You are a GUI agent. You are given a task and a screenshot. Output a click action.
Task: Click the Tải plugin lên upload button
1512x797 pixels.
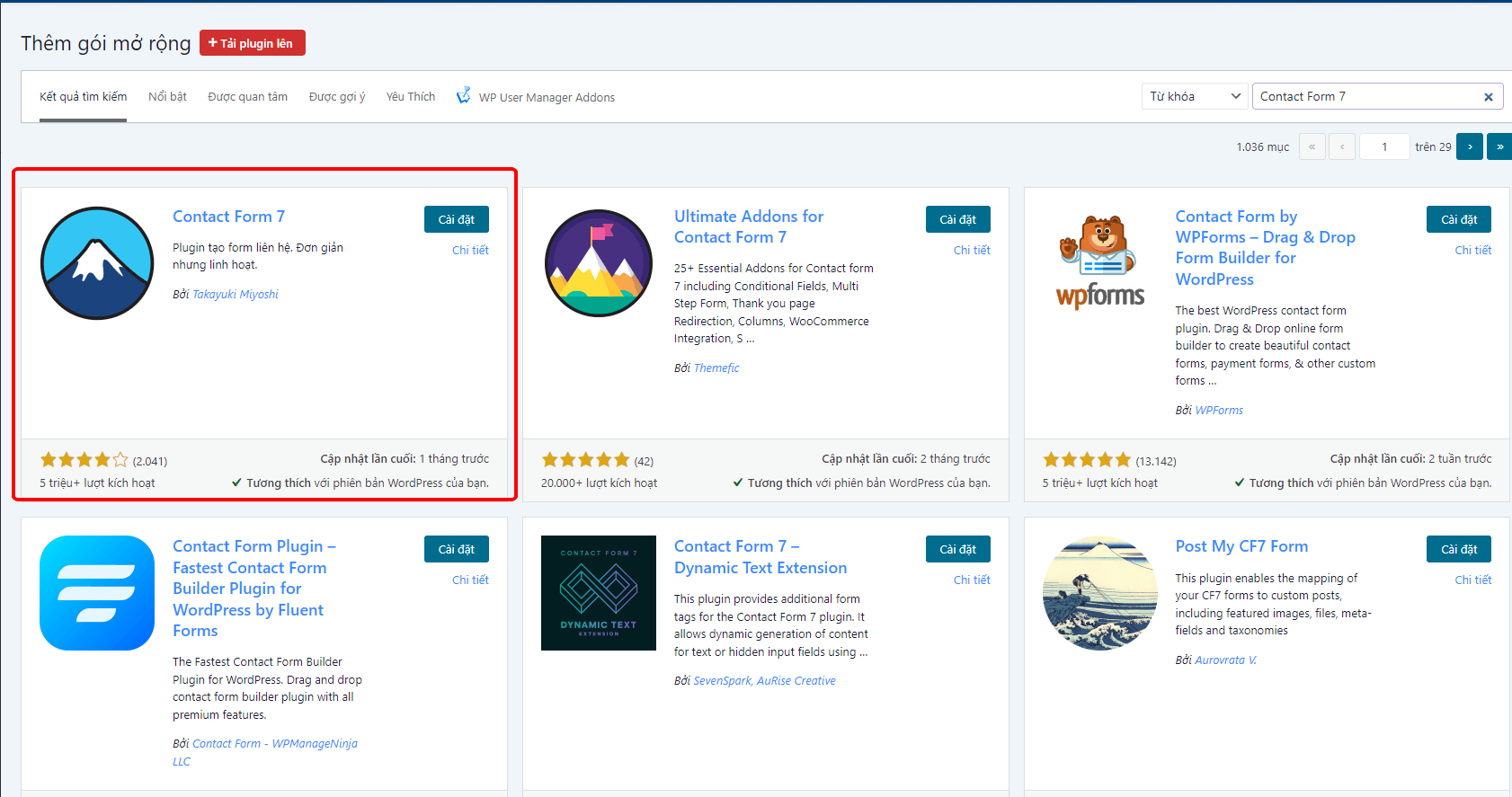click(253, 43)
